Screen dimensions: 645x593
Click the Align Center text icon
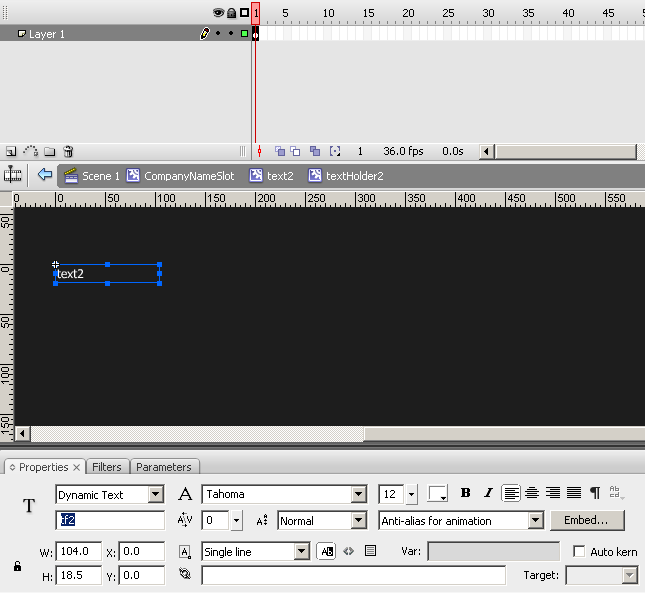[532, 493]
